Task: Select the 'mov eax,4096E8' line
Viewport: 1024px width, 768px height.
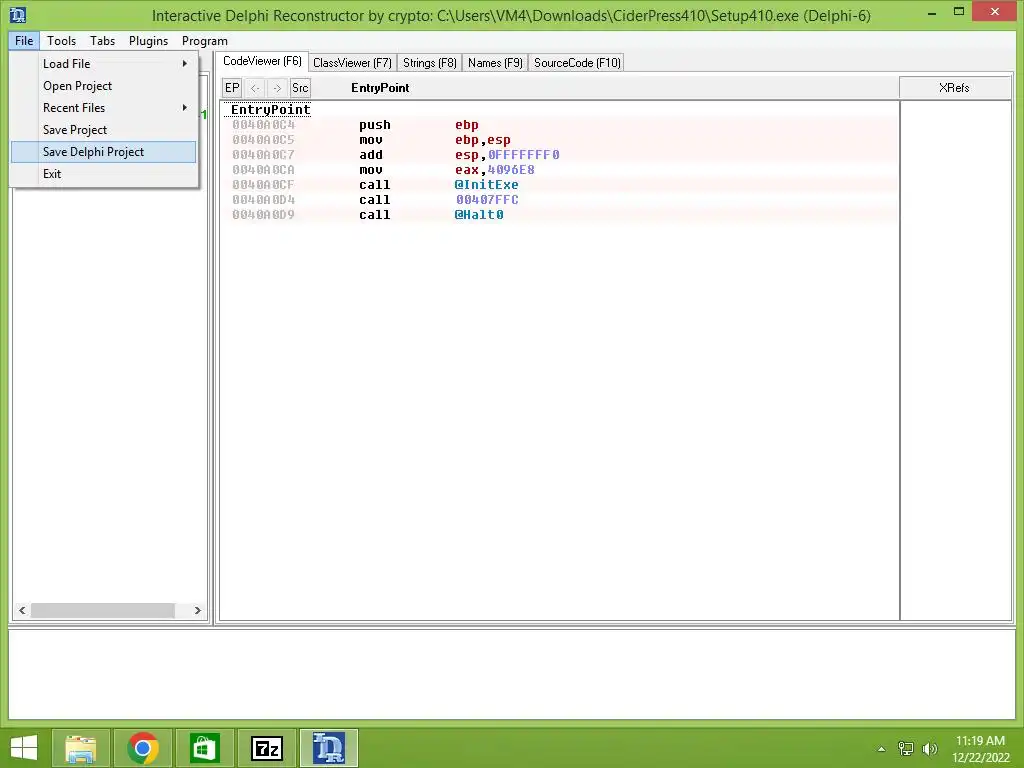Action: (560, 170)
